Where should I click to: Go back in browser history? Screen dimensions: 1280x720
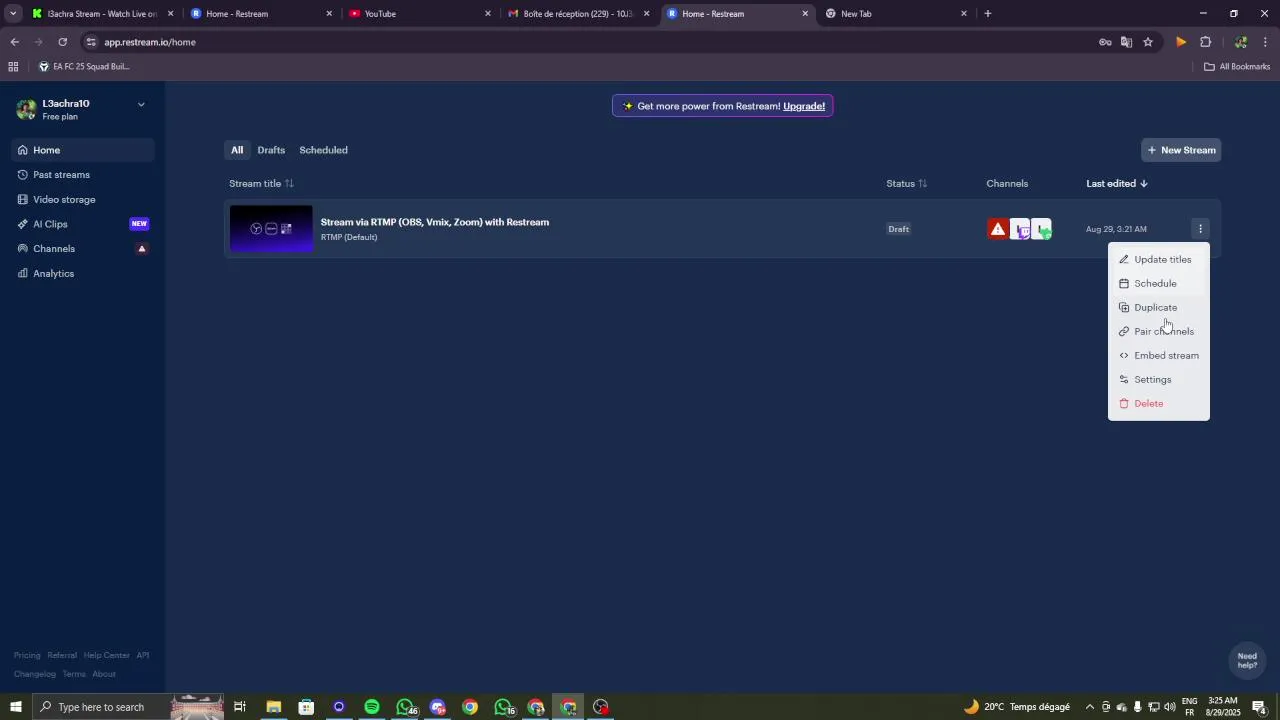pos(14,42)
